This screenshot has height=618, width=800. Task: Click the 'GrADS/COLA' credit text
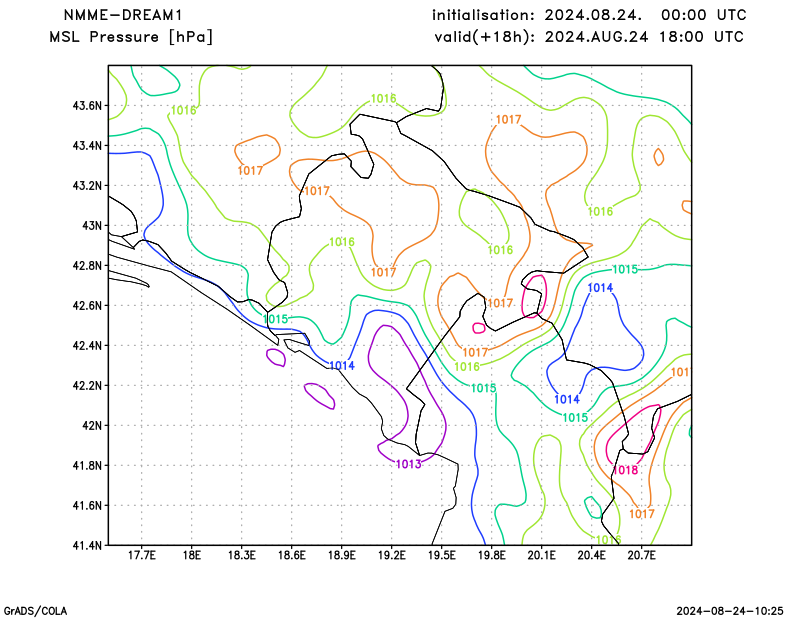point(35,611)
